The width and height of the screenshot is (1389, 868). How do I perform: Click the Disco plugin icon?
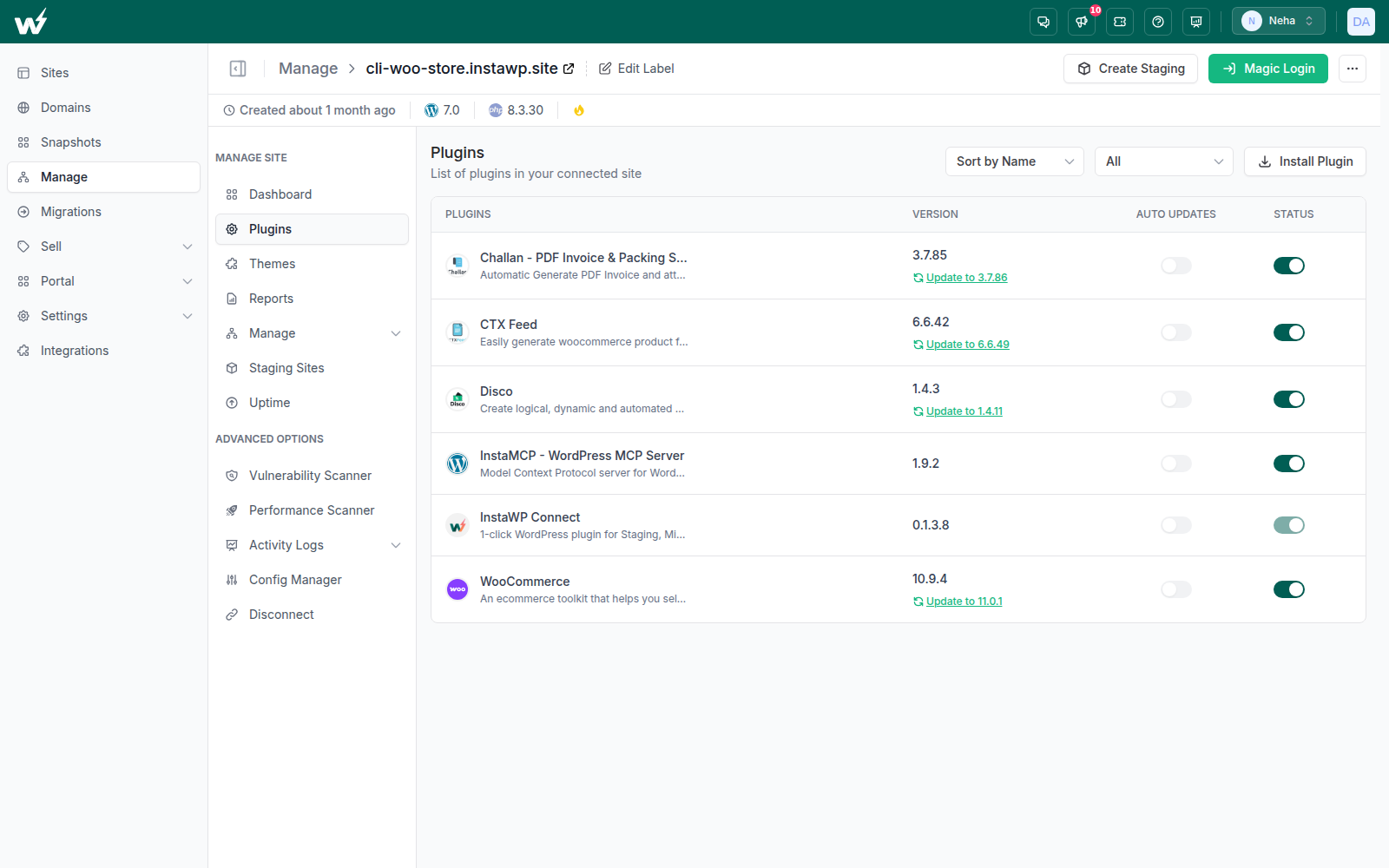tap(458, 399)
